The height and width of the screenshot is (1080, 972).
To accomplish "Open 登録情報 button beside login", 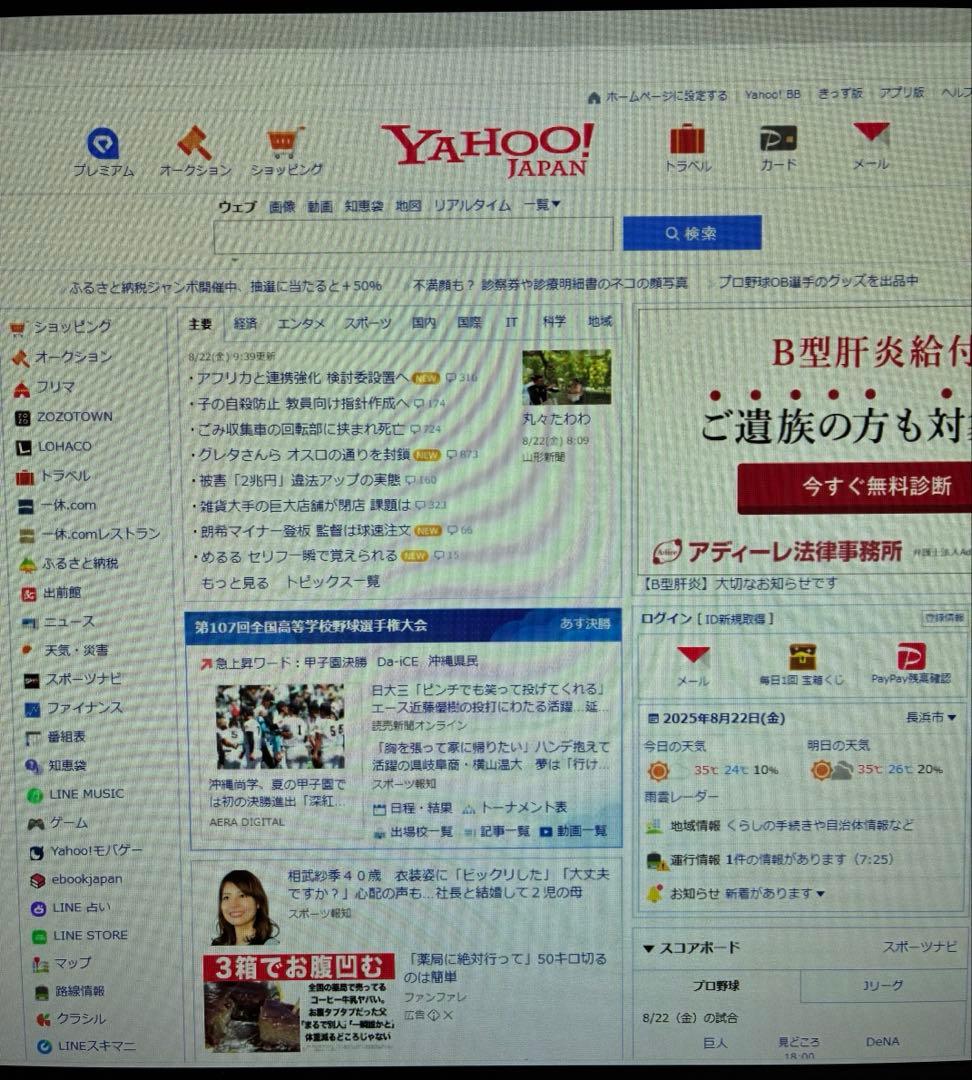I will (x=944, y=618).
